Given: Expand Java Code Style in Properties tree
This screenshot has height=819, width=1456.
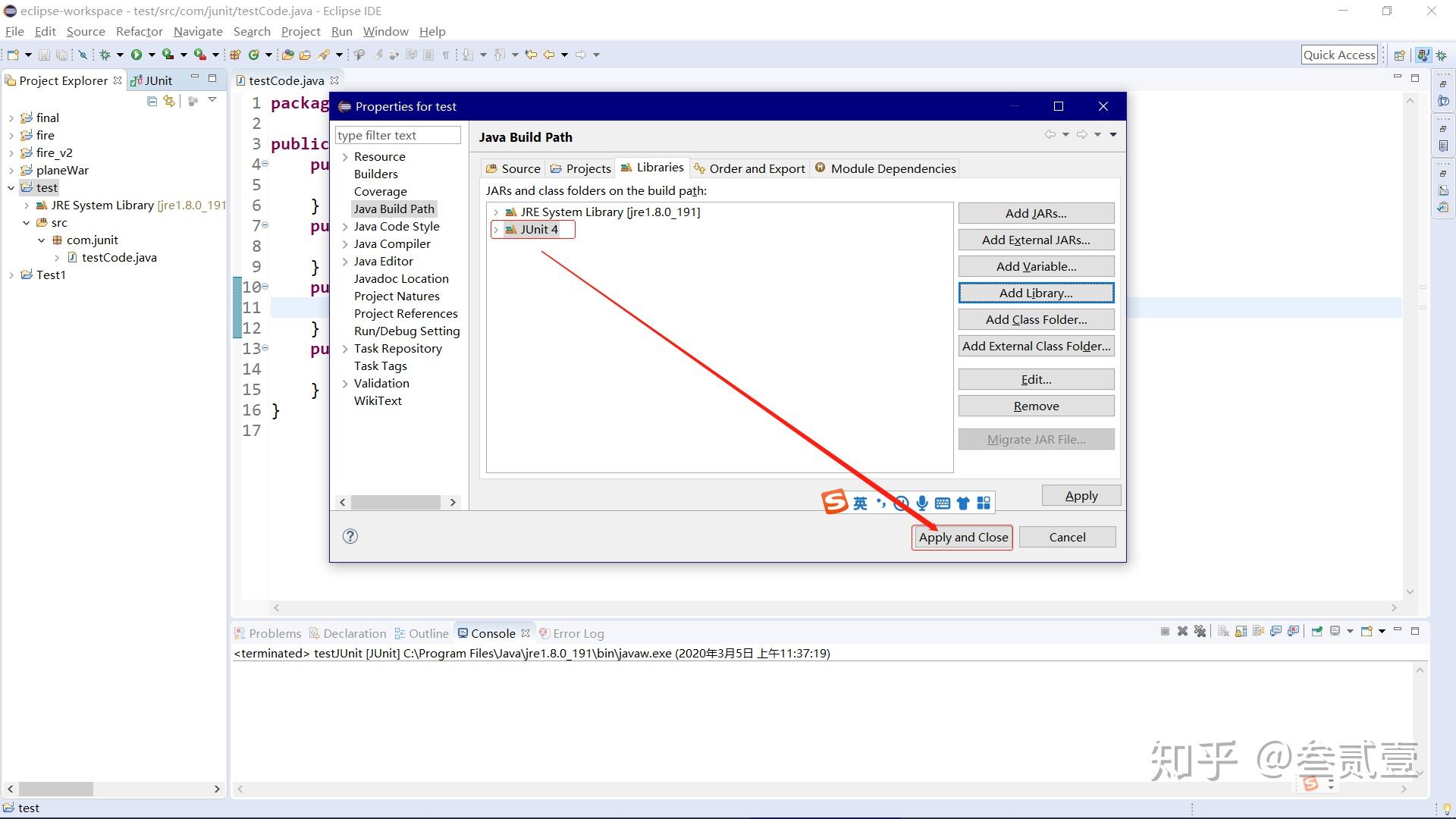Looking at the screenshot, I should (345, 227).
